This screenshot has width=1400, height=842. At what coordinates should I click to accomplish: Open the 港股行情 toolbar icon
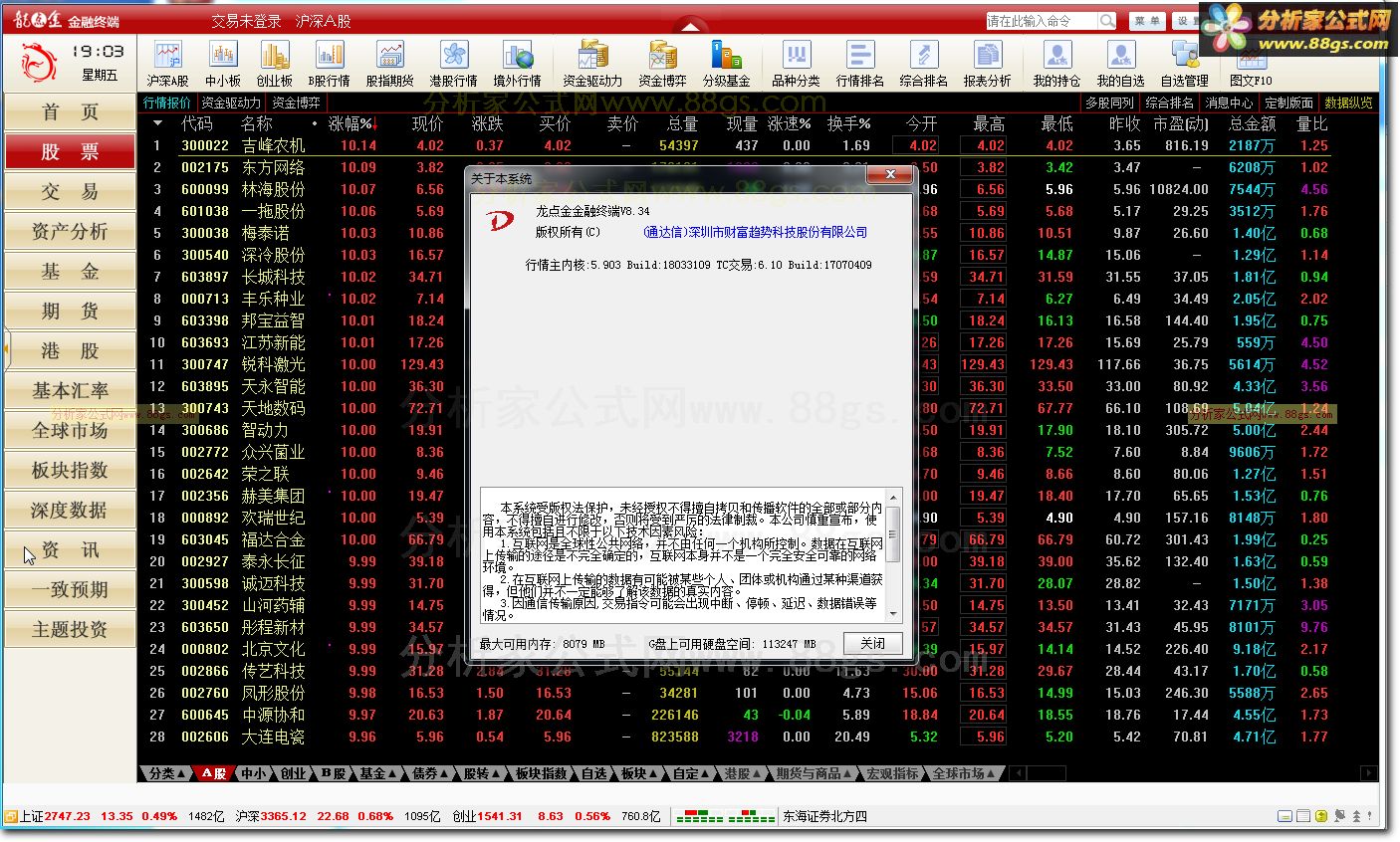click(453, 63)
